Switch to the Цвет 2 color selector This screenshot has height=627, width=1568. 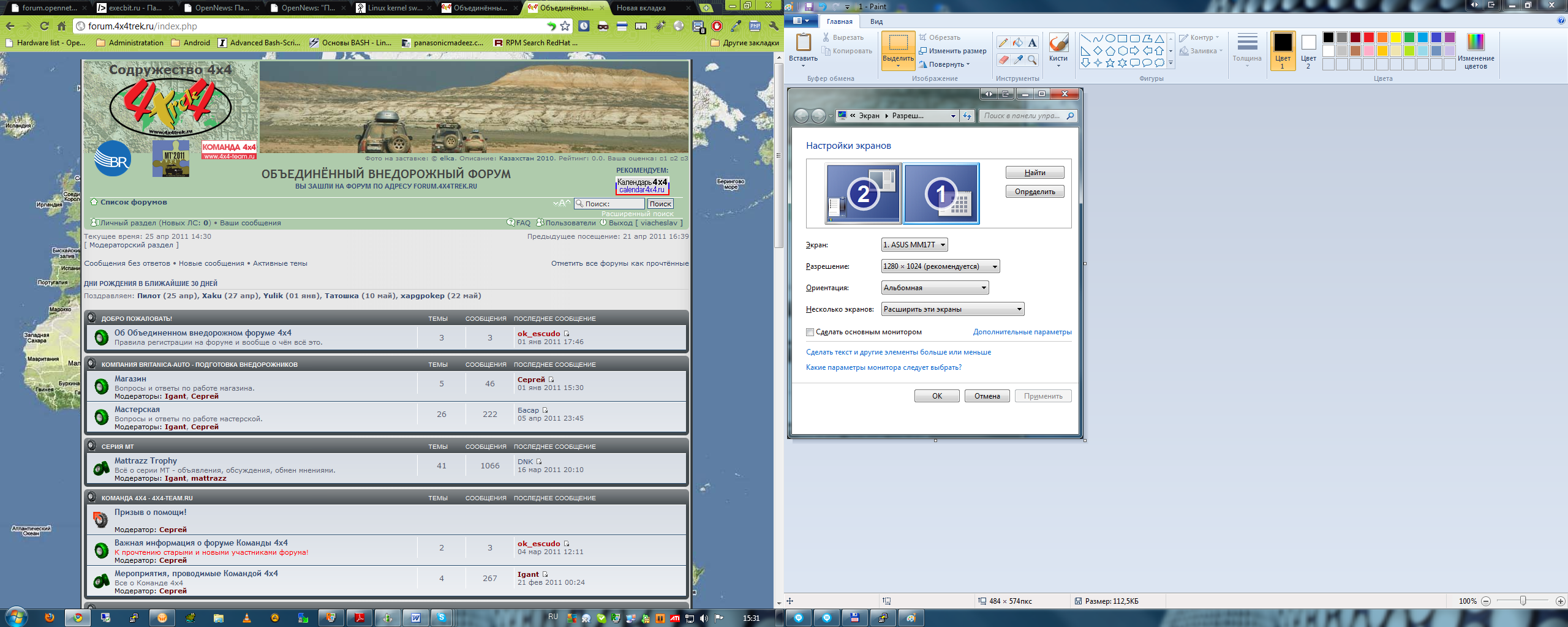[x=1308, y=51]
